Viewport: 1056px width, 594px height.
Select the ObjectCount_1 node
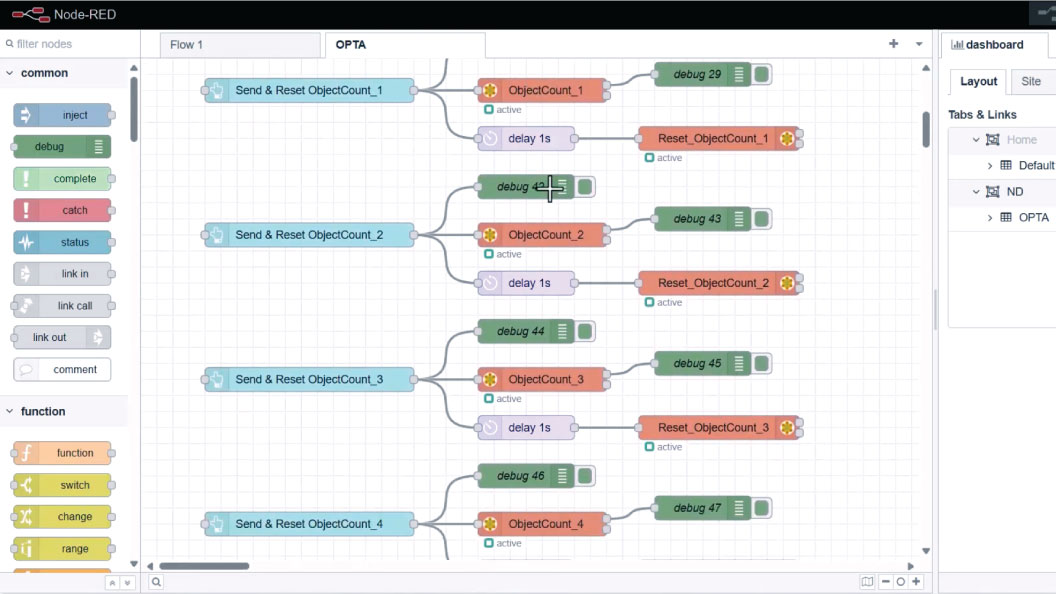pyautogui.click(x=544, y=90)
